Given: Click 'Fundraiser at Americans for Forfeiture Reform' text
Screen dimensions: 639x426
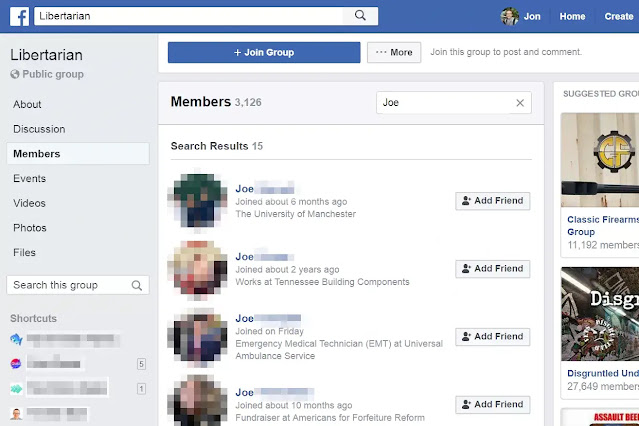Looking at the screenshot, I should click(330, 418).
